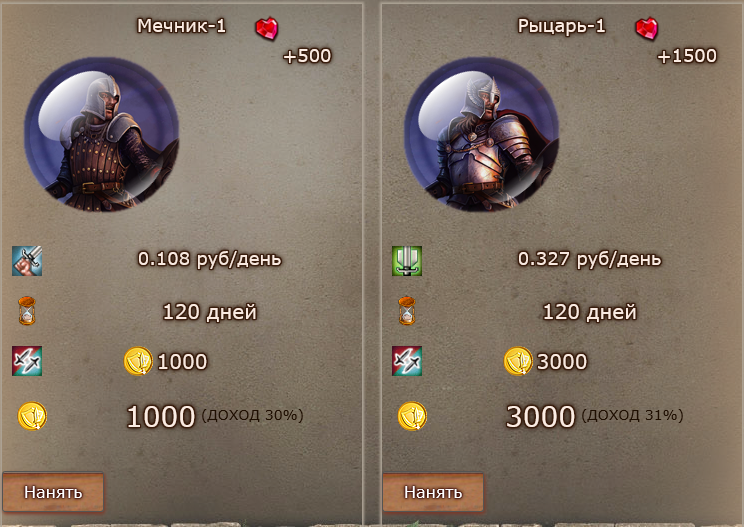This screenshot has height=527, width=744.
Task: Hire the Рыцарь-1 with Нанять button
Action: (x=433, y=492)
